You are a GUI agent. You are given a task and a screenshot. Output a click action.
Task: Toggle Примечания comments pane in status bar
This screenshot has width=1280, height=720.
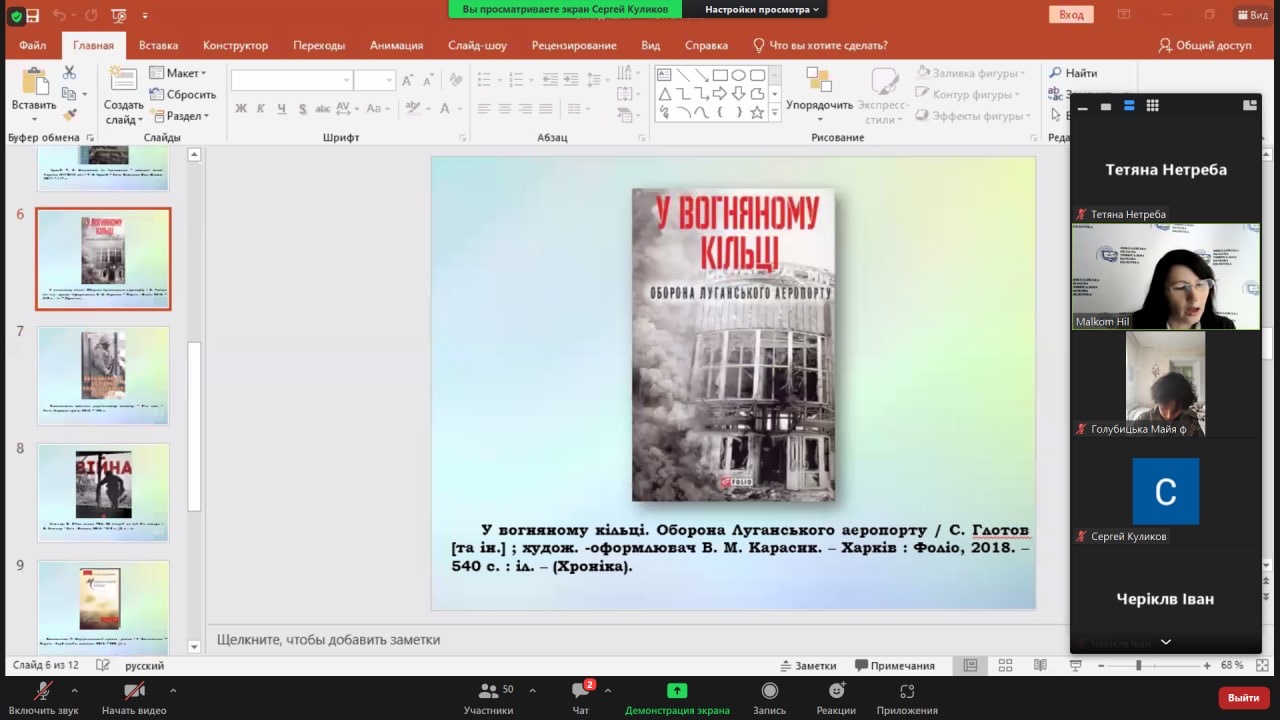(x=895, y=665)
